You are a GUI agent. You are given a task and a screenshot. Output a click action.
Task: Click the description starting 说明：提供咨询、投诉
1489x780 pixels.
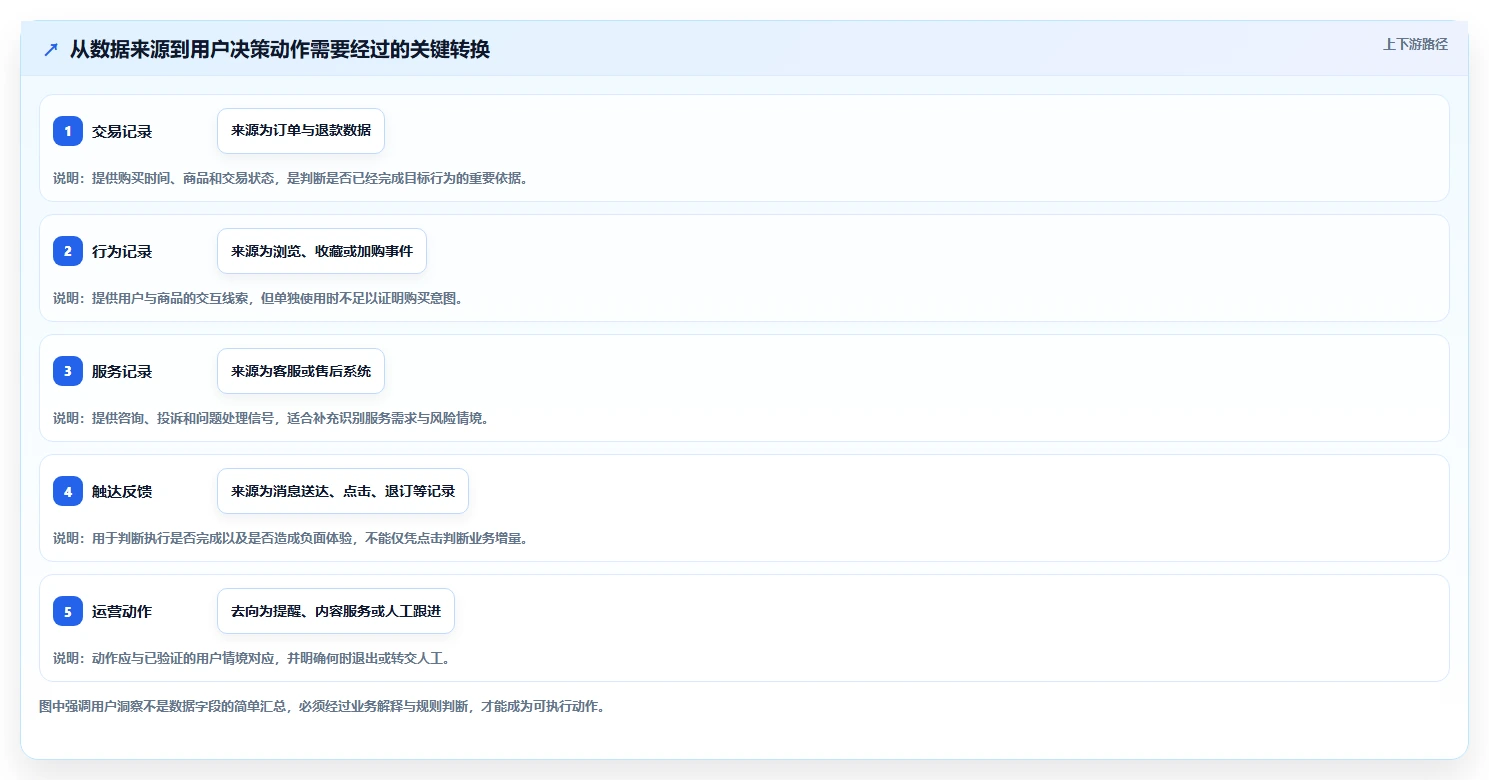click(271, 418)
